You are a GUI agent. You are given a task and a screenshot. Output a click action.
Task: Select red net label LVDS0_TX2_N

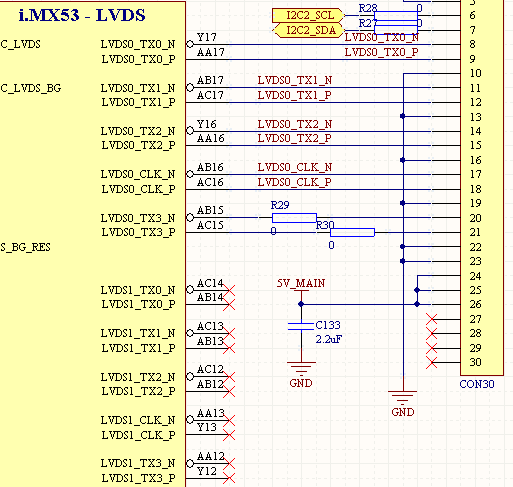pos(295,124)
